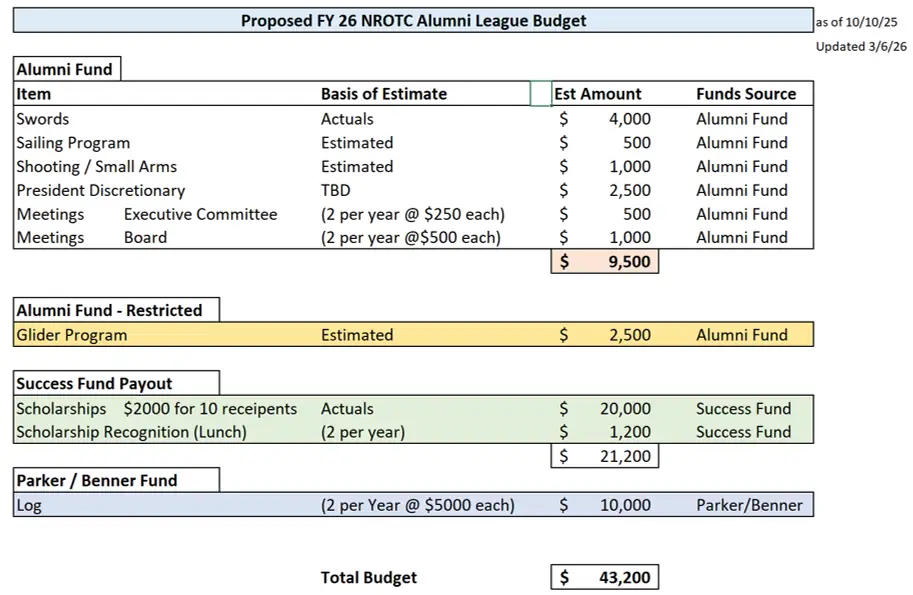Select the "Success Fund Payout" section heading
This screenshot has height=595, width=913.
pyautogui.click(x=95, y=384)
